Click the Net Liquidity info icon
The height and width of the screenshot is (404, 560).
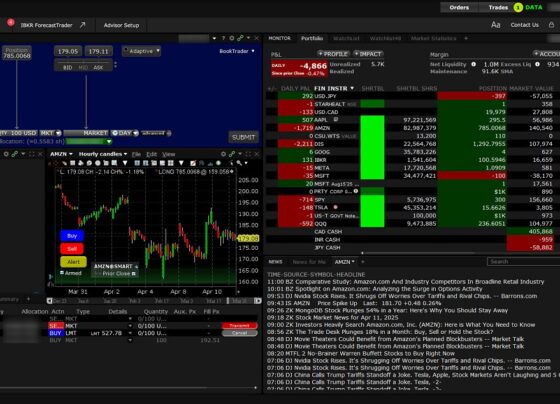point(473,64)
